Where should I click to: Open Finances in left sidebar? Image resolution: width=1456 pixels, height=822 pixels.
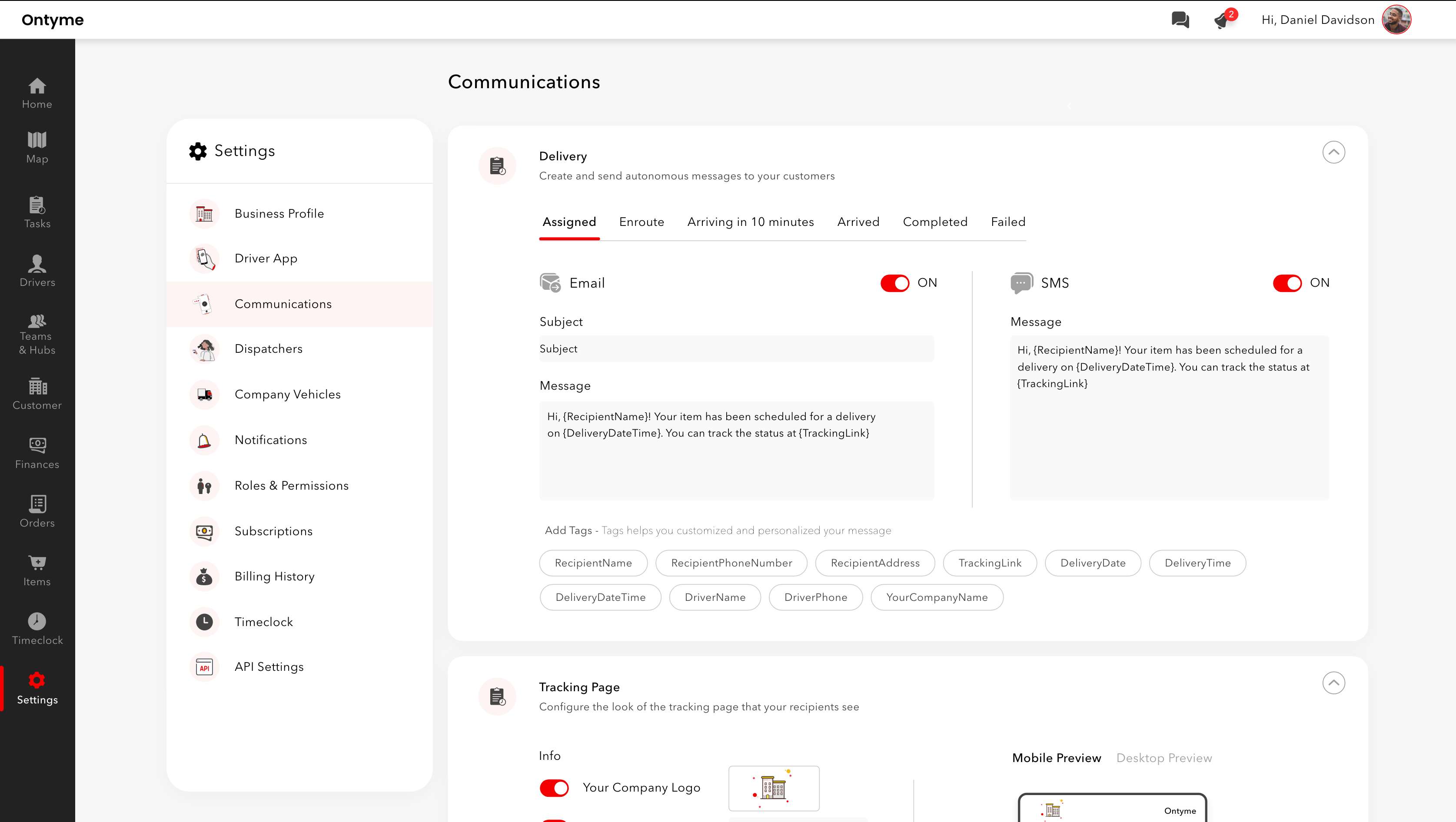pos(37,453)
